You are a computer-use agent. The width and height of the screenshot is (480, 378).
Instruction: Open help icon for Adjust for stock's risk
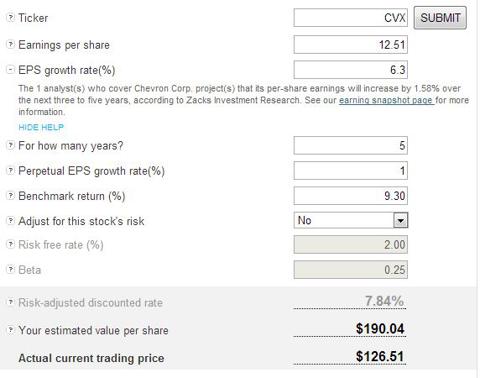pyautogui.click(x=11, y=220)
